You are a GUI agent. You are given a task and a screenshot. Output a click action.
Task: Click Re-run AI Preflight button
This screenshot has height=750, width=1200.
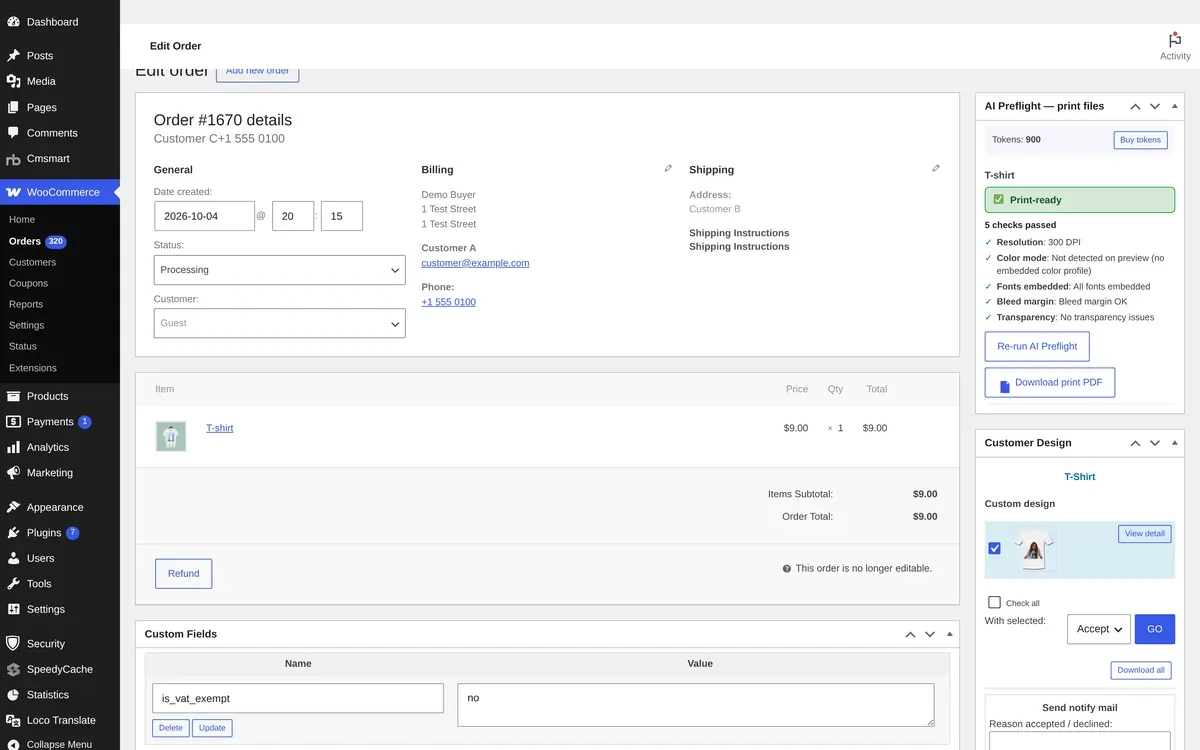pos(1037,346)
